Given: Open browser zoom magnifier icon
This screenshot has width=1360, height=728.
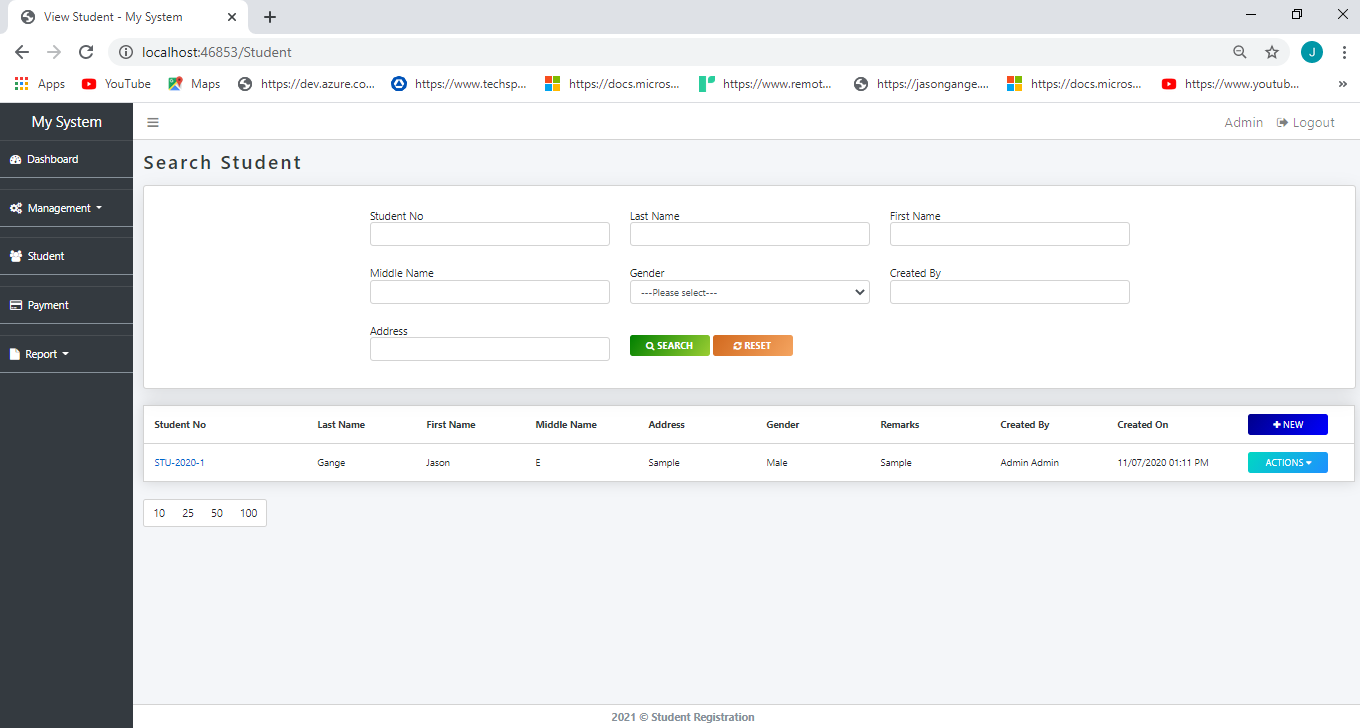Looking at the screenshot, I should [1240, 52].
